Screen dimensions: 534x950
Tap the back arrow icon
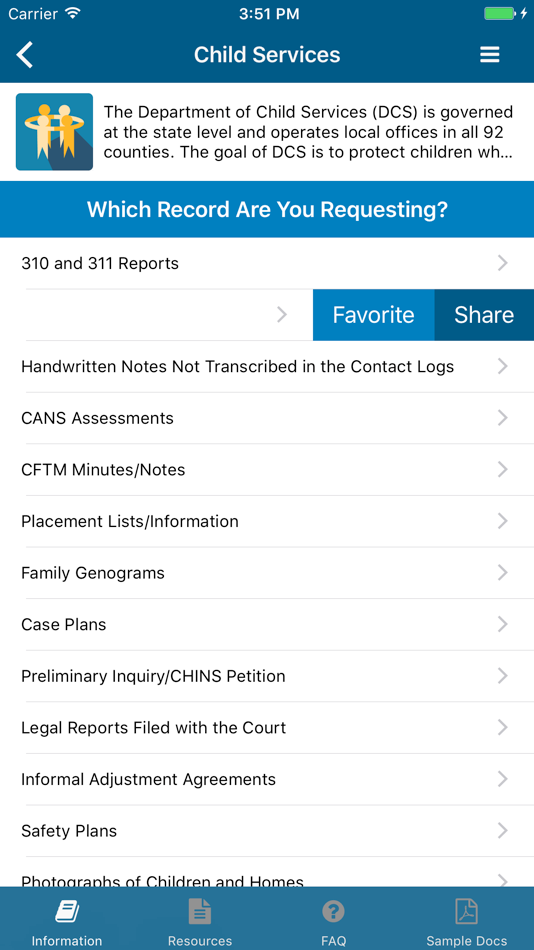point(25,55)
